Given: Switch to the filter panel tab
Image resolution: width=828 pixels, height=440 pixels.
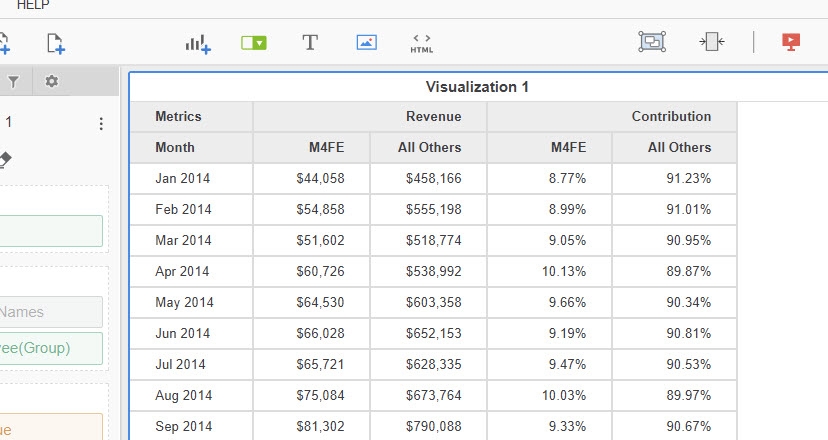Looking at the screenshot, I should [x=14, y=82].
